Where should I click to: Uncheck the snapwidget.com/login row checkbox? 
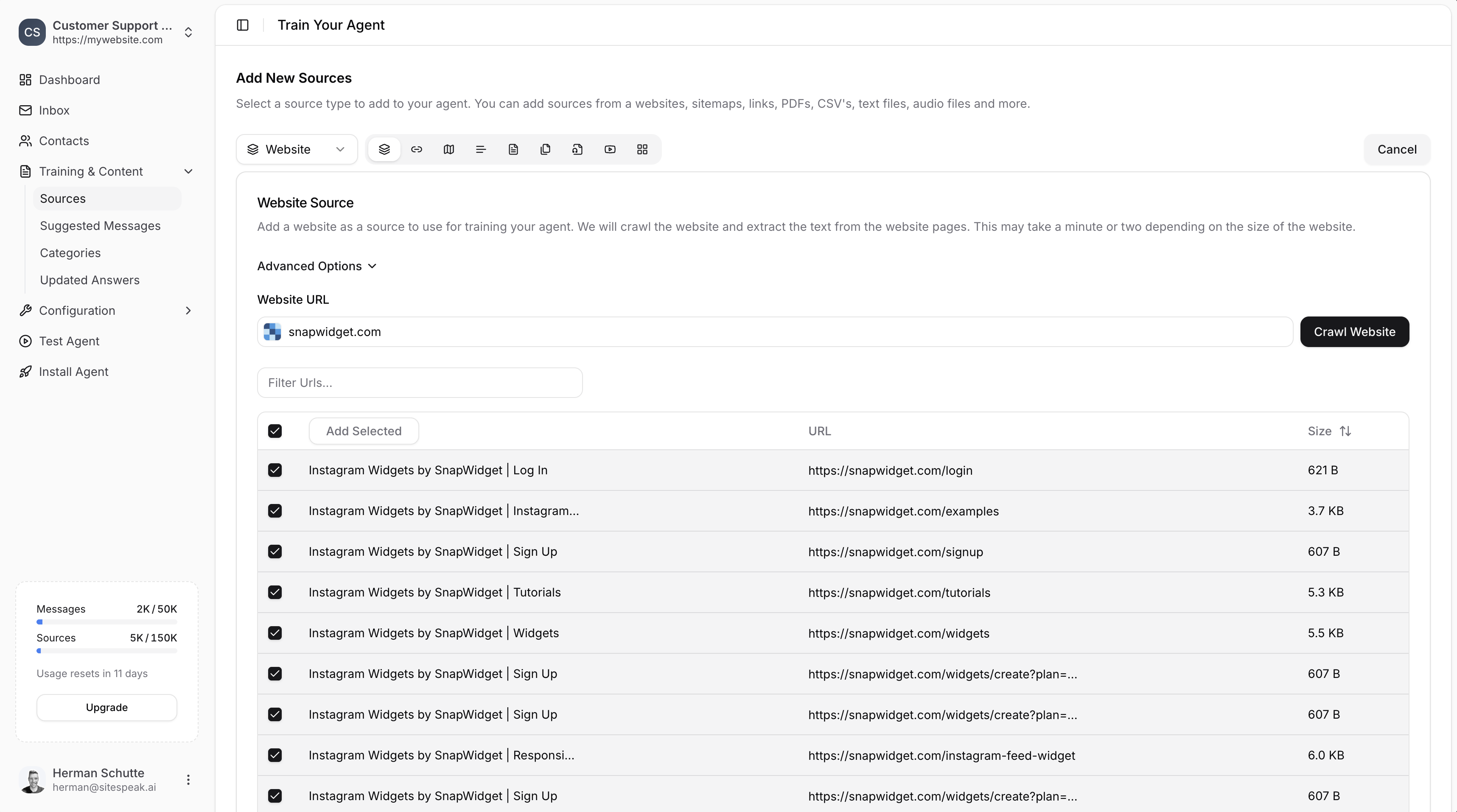coord(275,470)
